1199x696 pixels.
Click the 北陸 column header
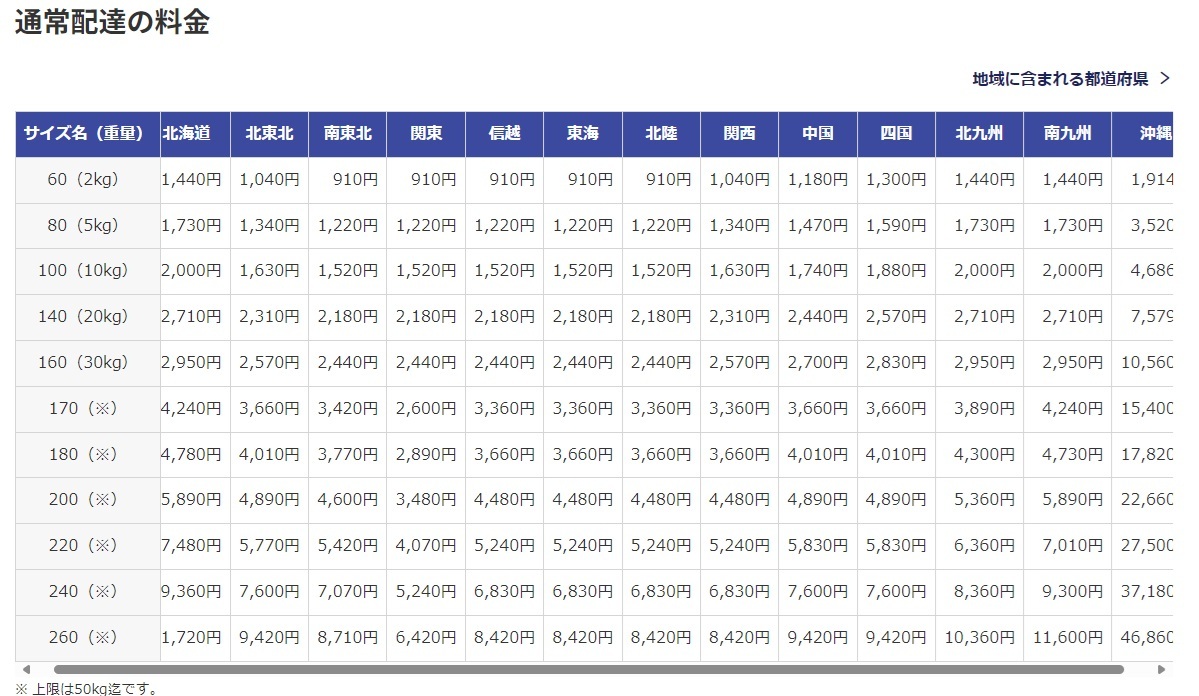(661, 134)
